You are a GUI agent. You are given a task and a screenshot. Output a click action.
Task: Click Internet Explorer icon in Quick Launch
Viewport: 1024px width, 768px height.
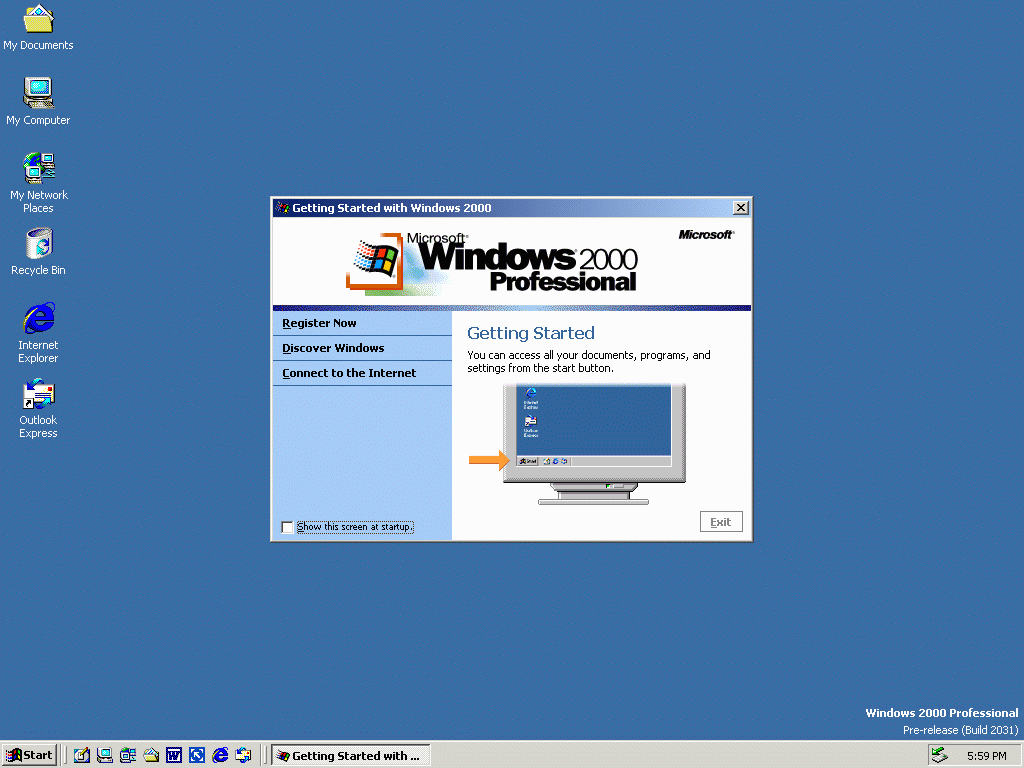pyautogui.click(x=220, y=756)
